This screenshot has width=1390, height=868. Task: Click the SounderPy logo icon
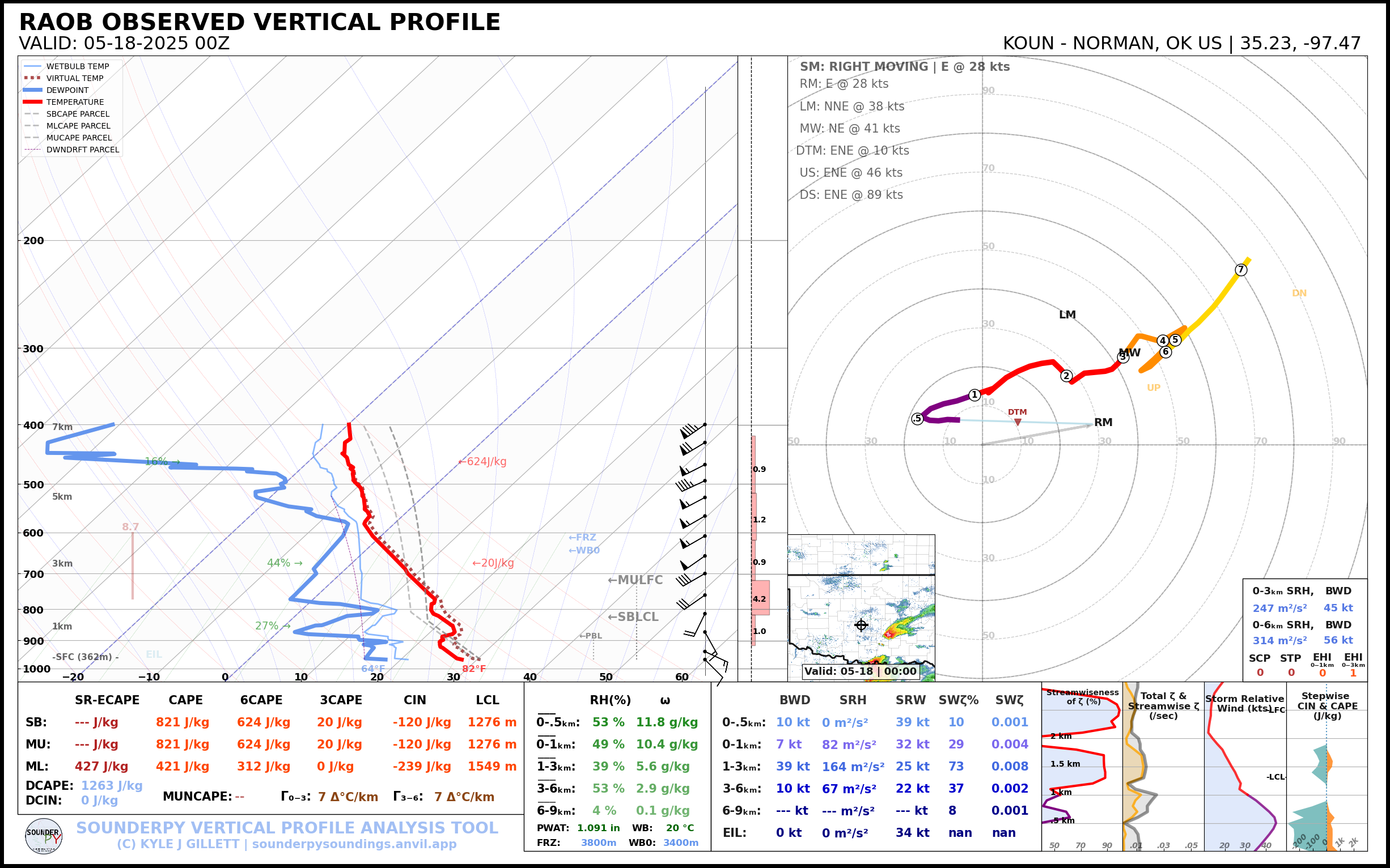(44, 836)
